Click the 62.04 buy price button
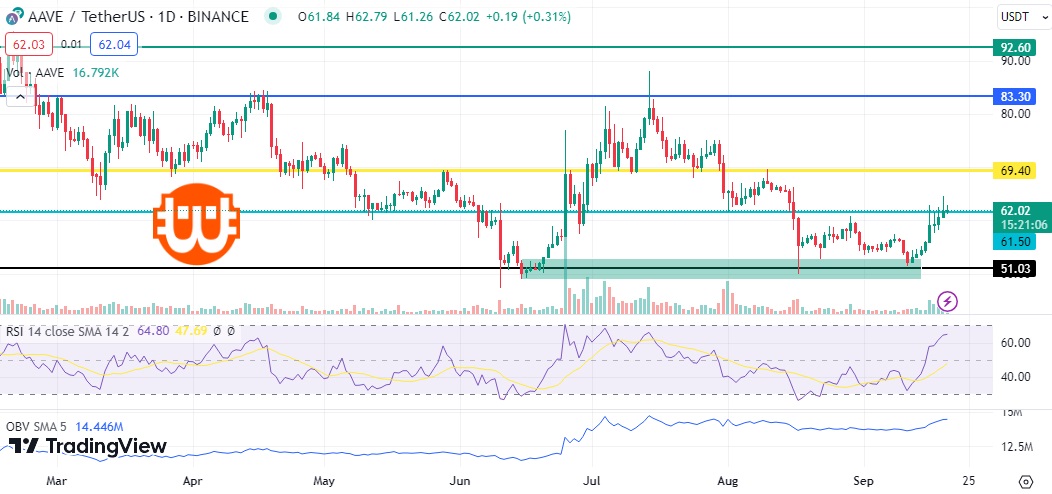The width and height of the screenshot is (1052, 494). coord(114,44)
